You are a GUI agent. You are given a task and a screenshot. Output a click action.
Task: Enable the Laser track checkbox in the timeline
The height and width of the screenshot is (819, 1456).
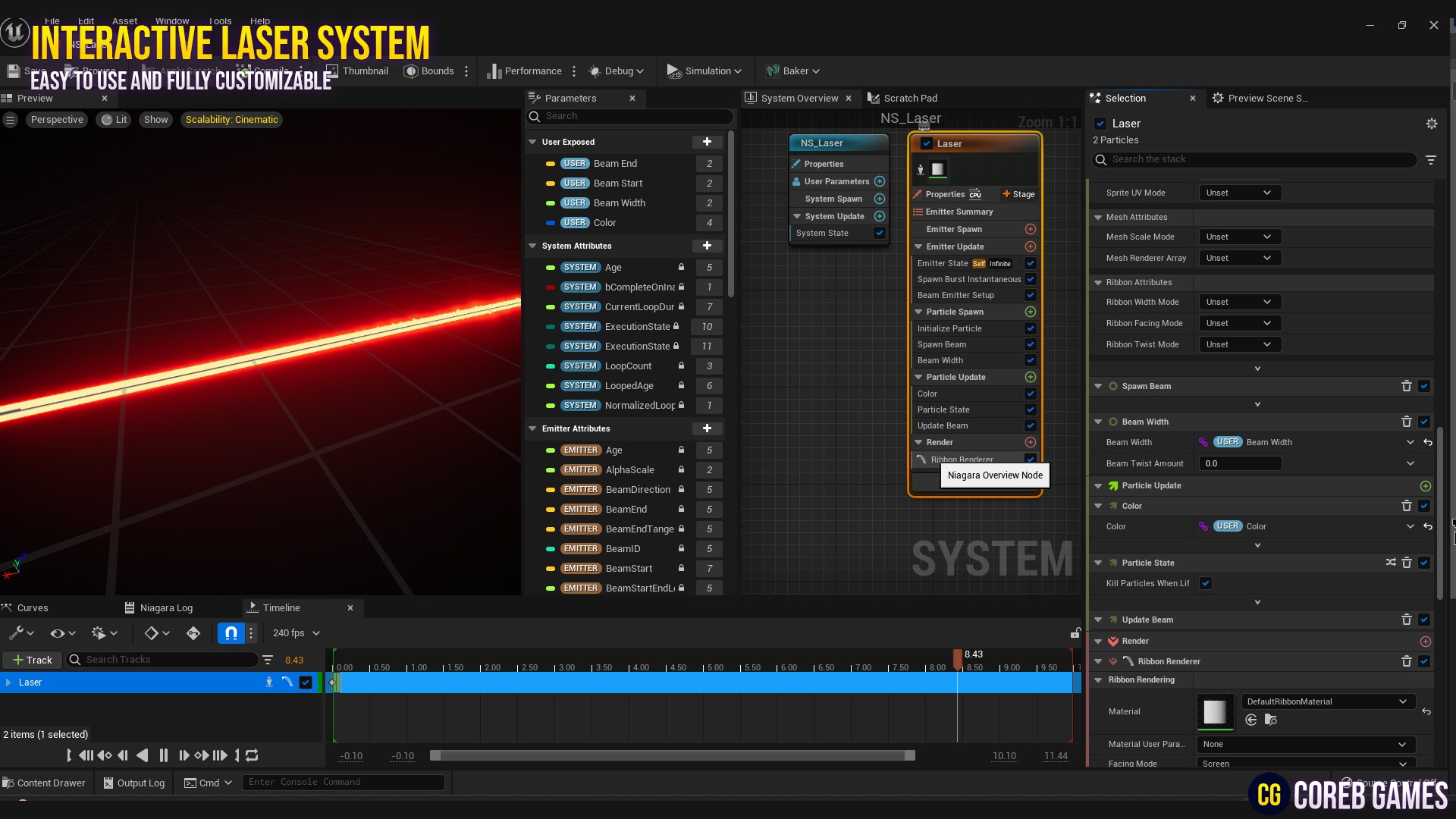tap(306, 682)
